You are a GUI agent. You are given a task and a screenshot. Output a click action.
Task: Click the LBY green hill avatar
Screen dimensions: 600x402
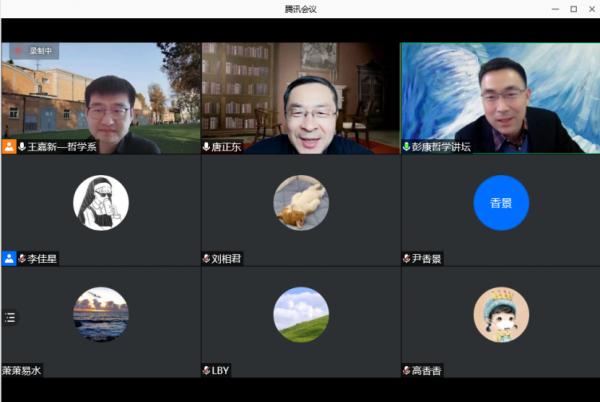coord(301,315)
